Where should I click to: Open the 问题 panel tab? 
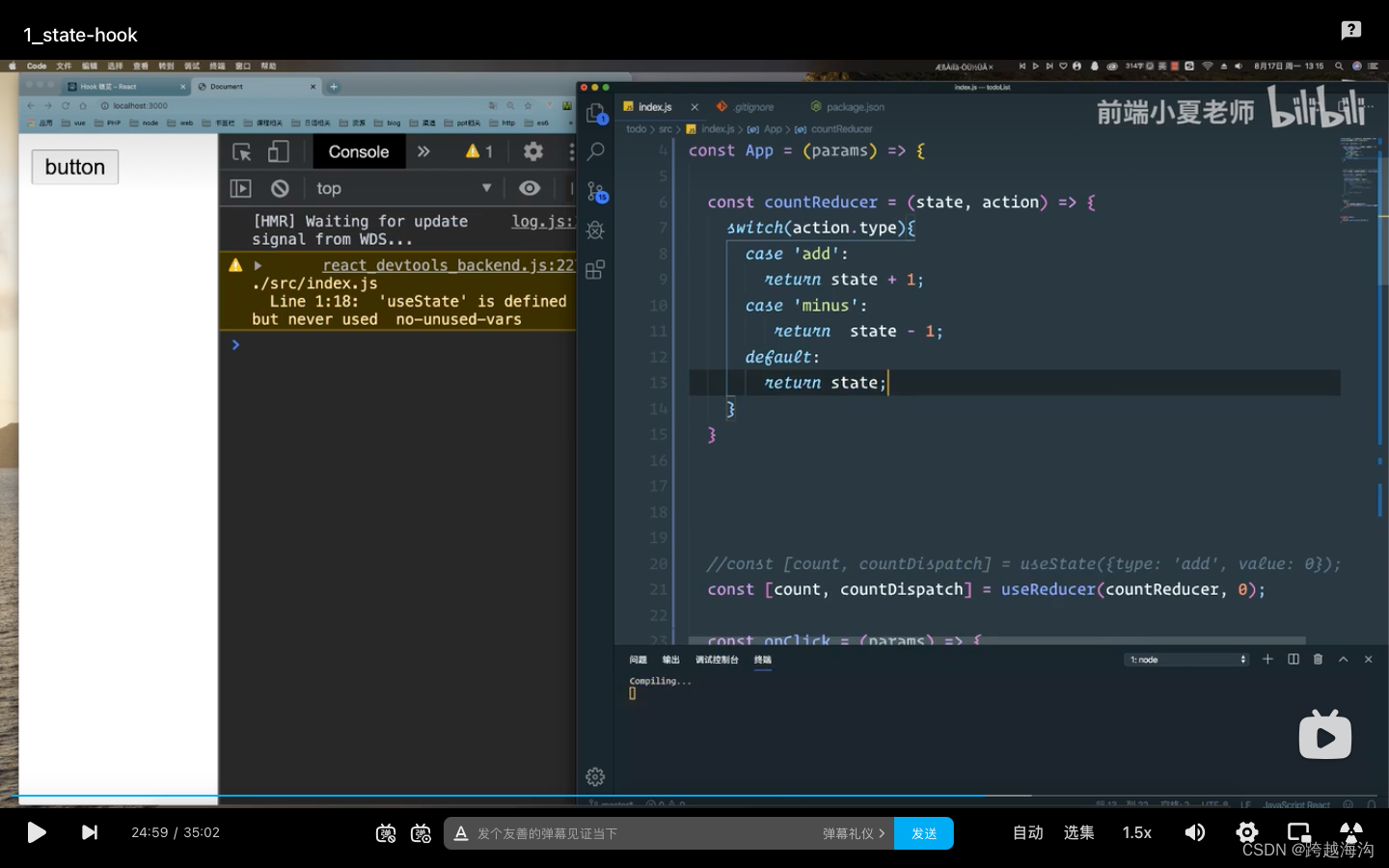[x=638, y=660]
